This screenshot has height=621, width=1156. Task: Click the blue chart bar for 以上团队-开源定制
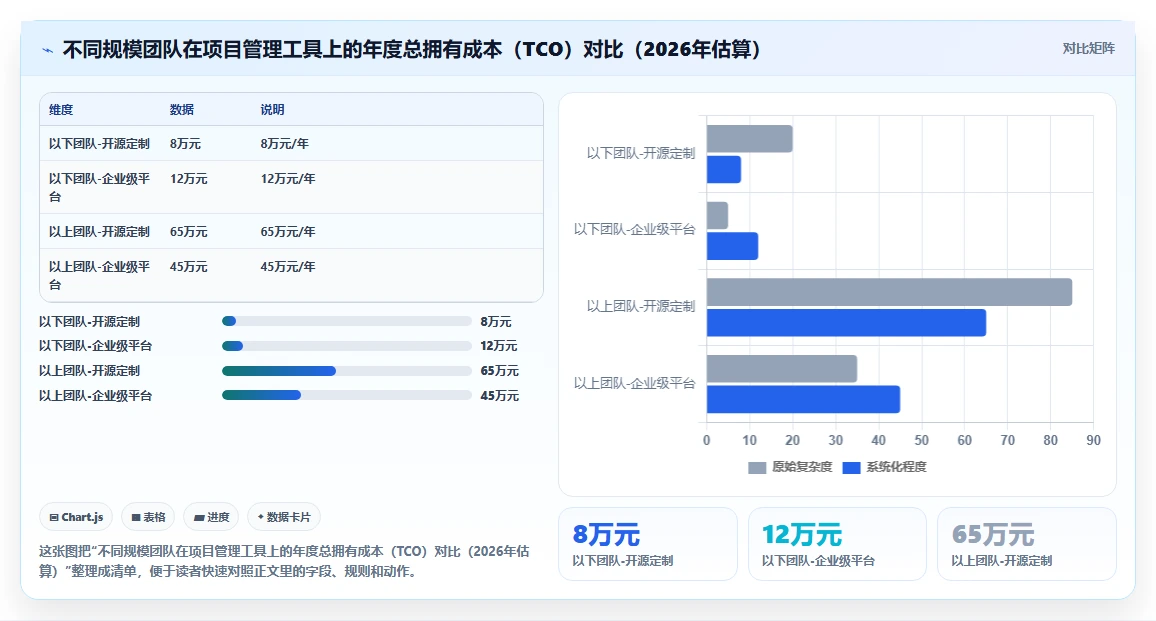coord(846,322)
